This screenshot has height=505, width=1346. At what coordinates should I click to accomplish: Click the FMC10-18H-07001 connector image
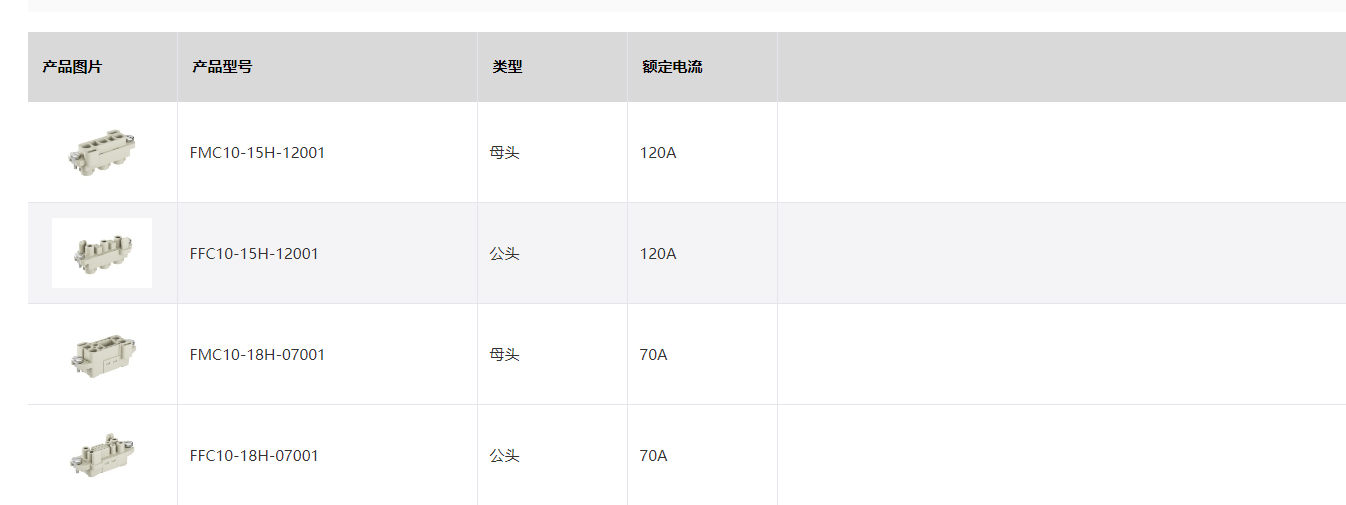[x=102, y=354]
